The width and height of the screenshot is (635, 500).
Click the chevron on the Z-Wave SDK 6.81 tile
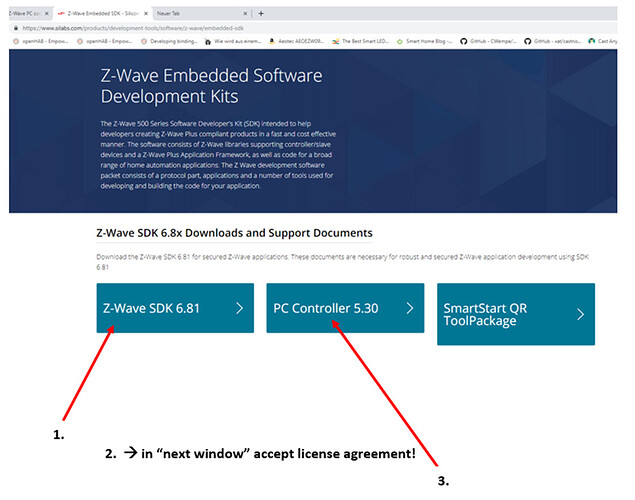(240, 309)
